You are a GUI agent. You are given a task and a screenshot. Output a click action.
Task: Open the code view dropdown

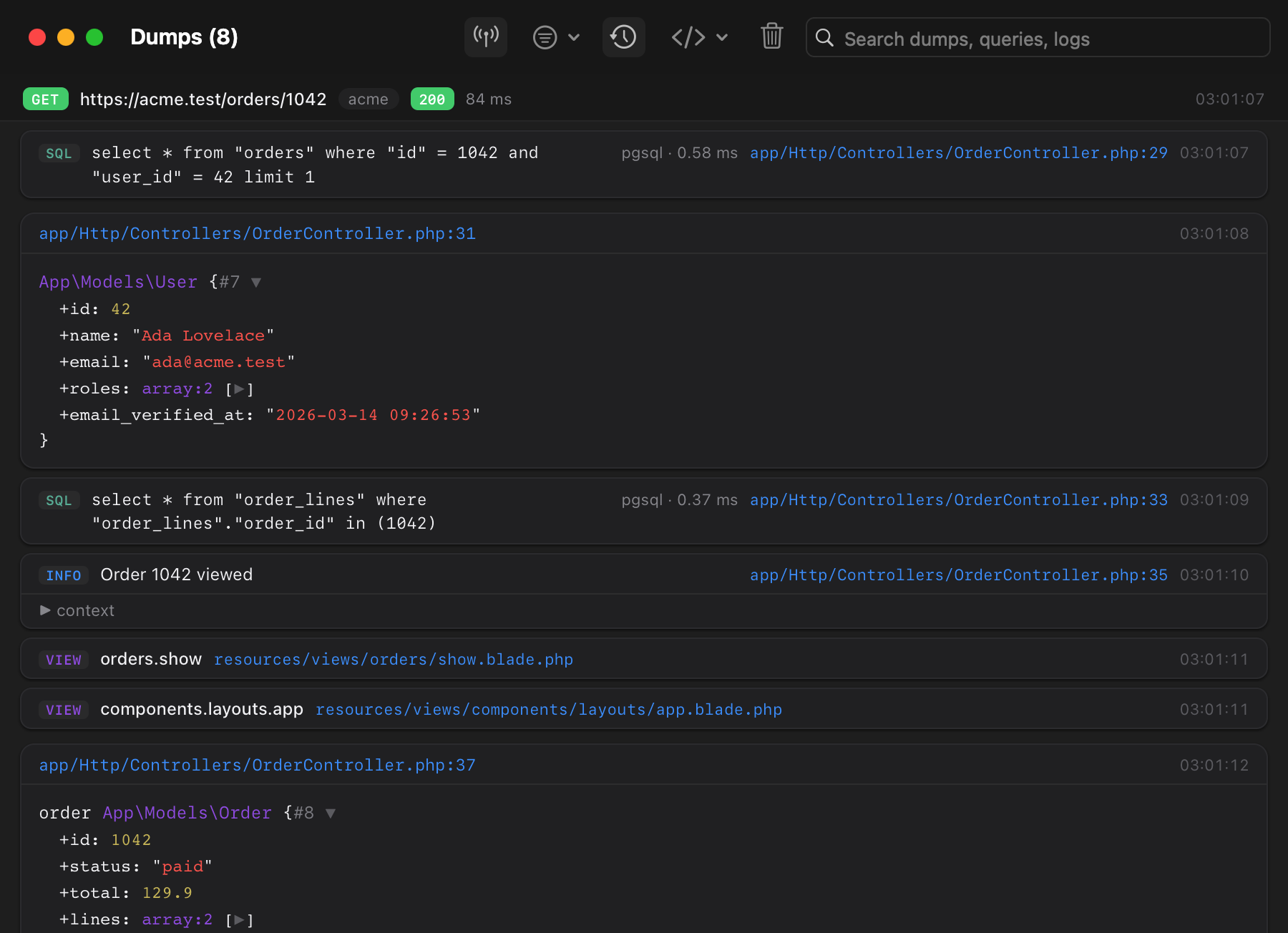[699, 37]
